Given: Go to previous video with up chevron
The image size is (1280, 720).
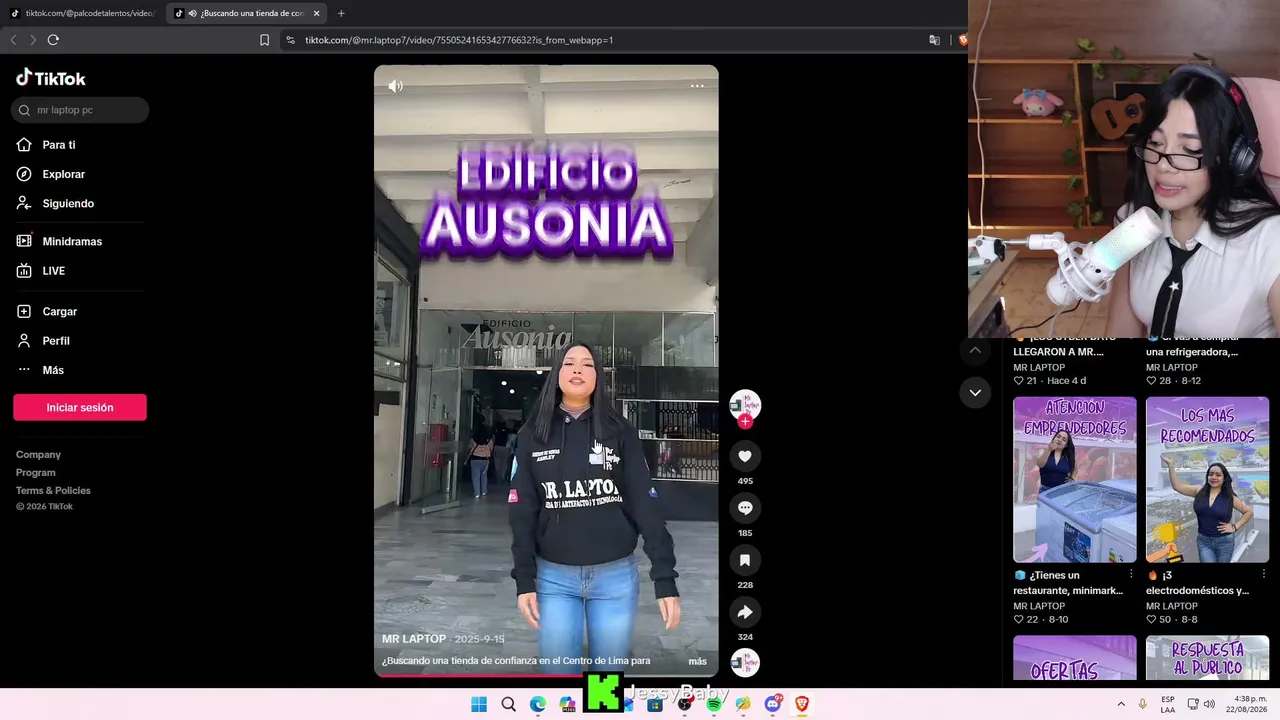Looking at the screenshot, I should click(975, 349).
